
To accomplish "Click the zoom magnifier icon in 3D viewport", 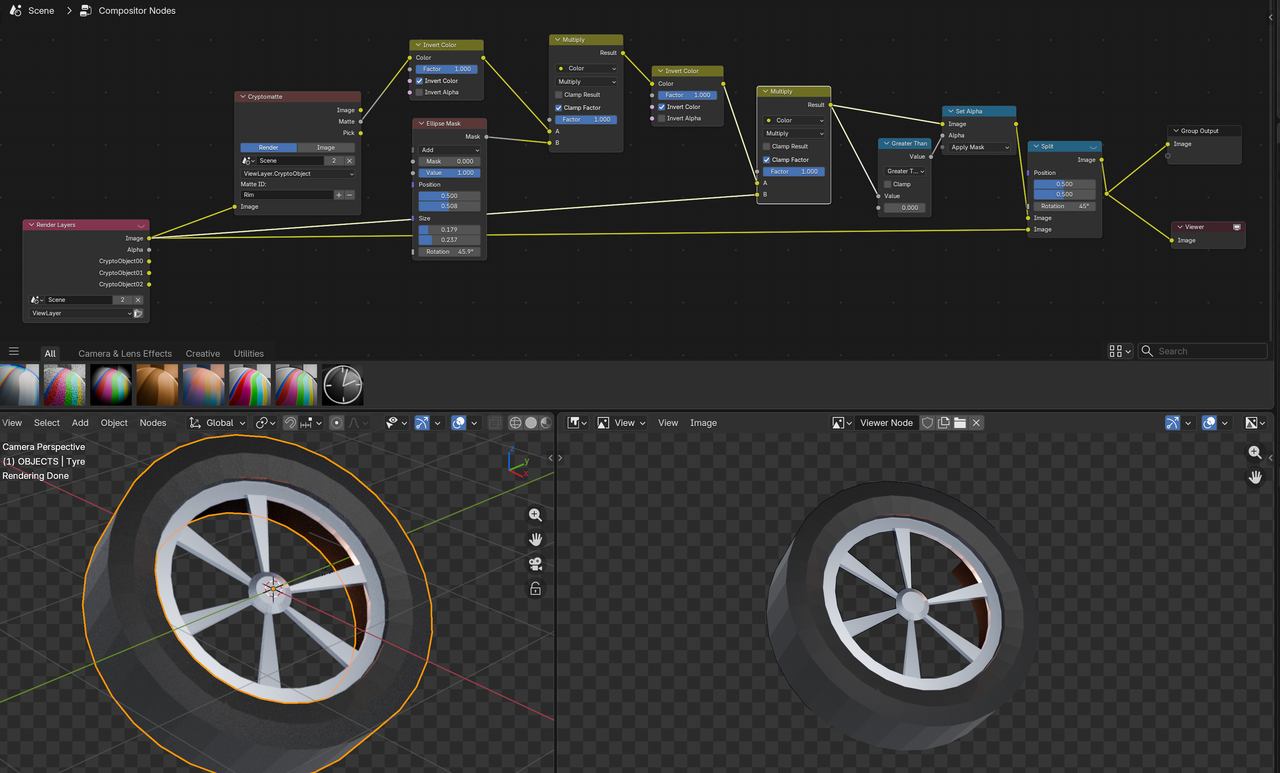I will pos(535,515).
